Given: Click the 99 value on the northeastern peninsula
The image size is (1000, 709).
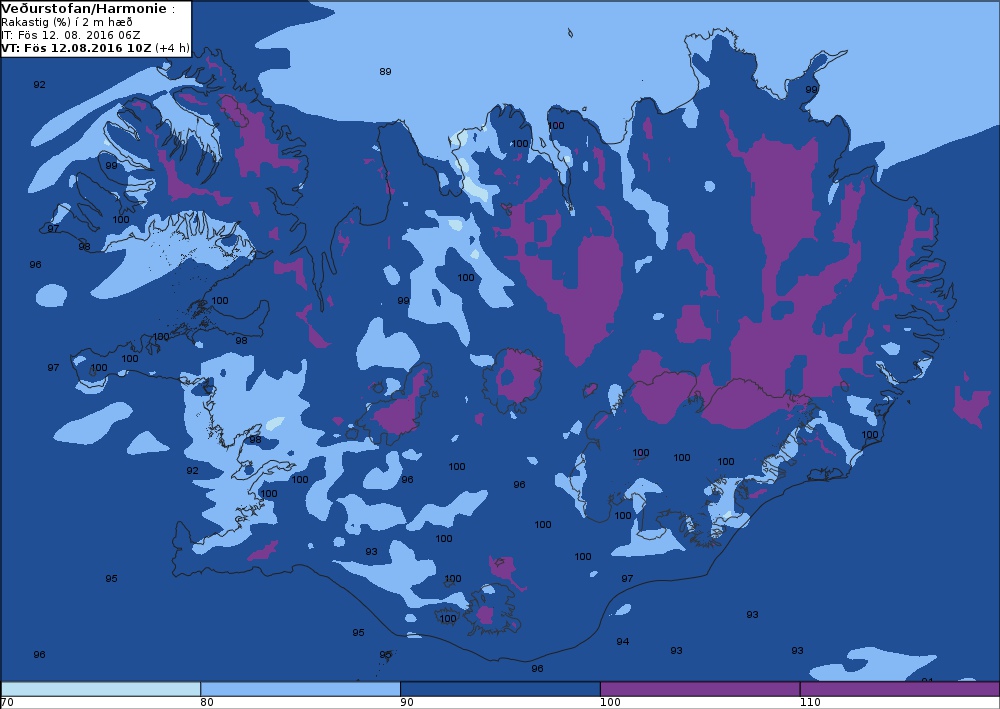Looking at the screenshot, I should tap(811, 90).
